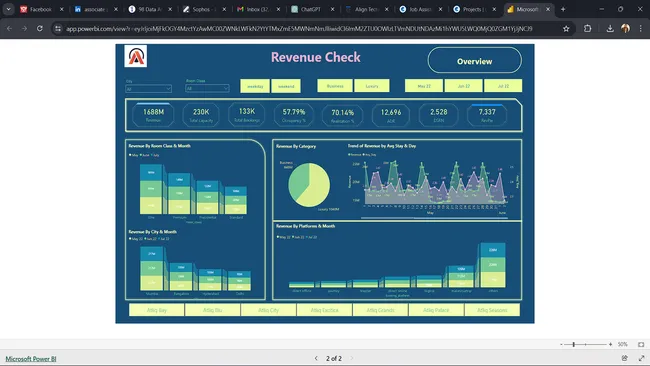Enter full screen mode with the expand icon

tap(641, 358)
